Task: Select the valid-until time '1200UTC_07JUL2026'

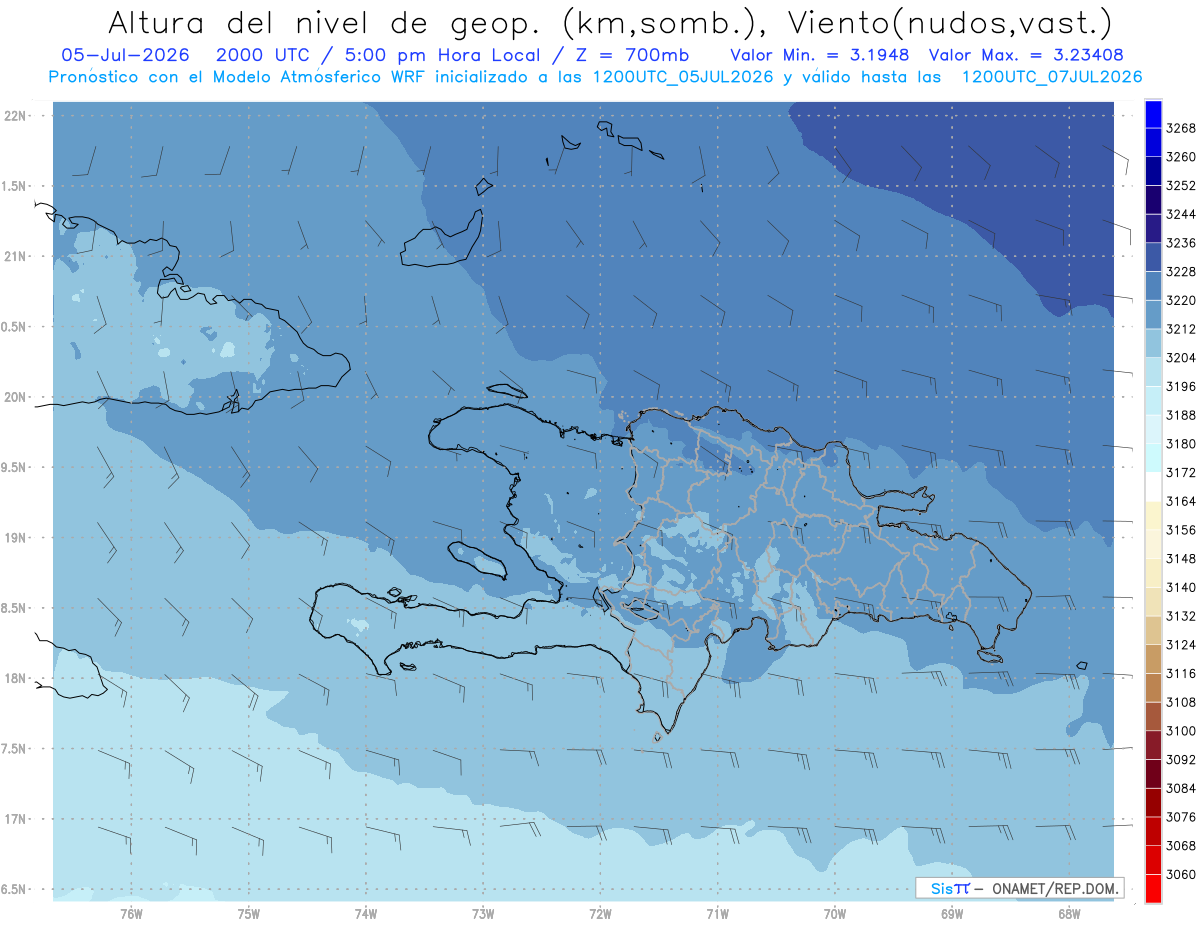Action: [x=1051, y=77]
